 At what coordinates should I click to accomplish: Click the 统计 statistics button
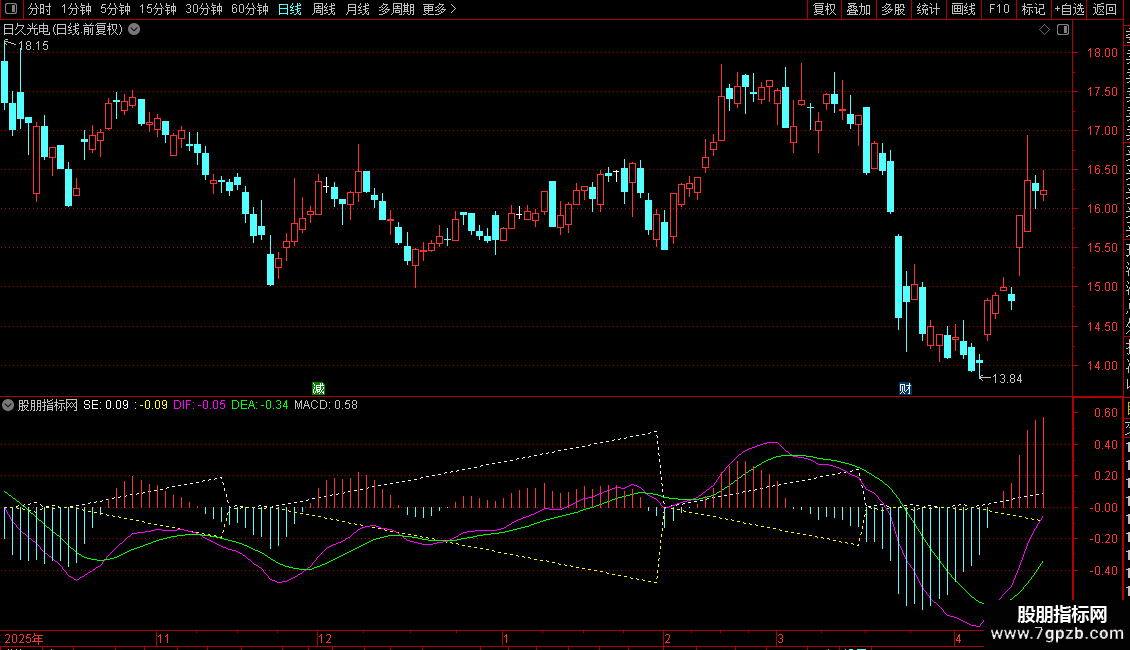pos(928,9)
